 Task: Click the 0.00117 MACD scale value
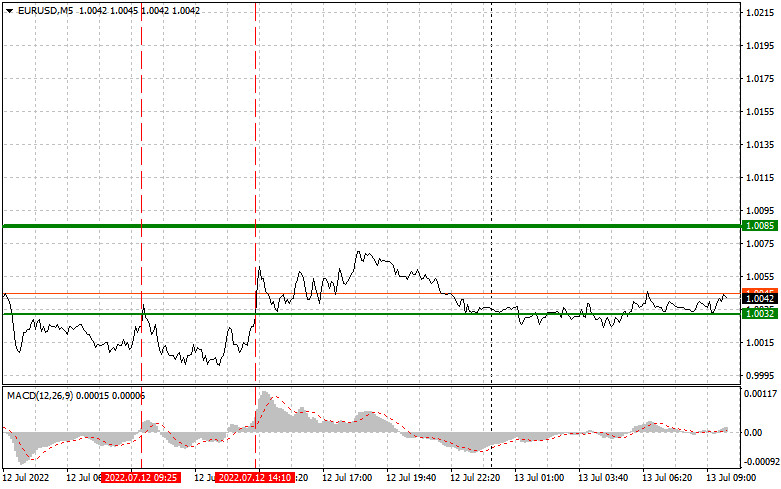760,394
